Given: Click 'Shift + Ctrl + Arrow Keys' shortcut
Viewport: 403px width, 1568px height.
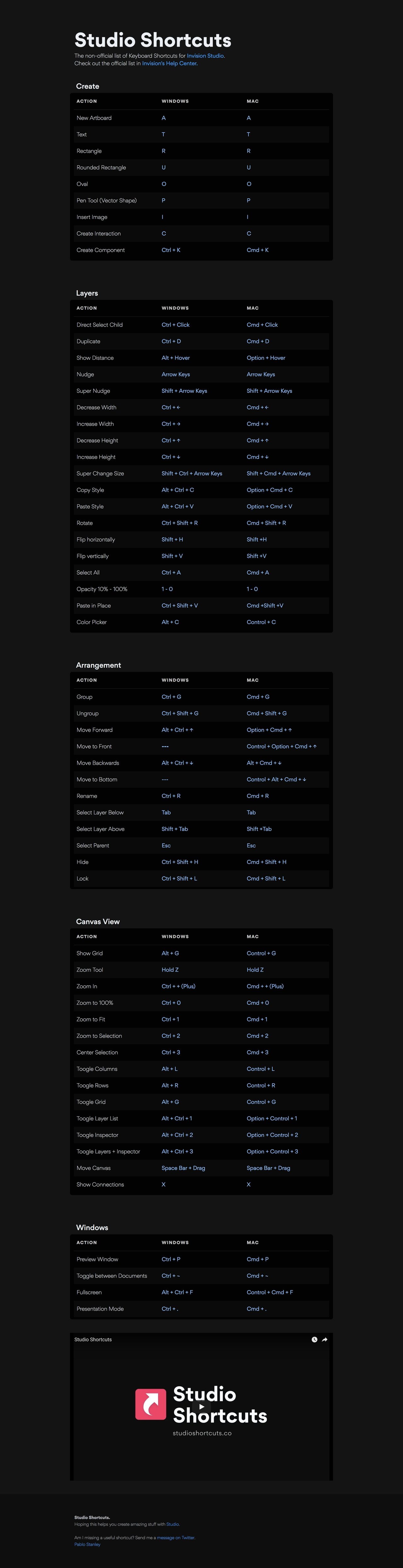Looking at the screenshot, I should tap(192, 473).
